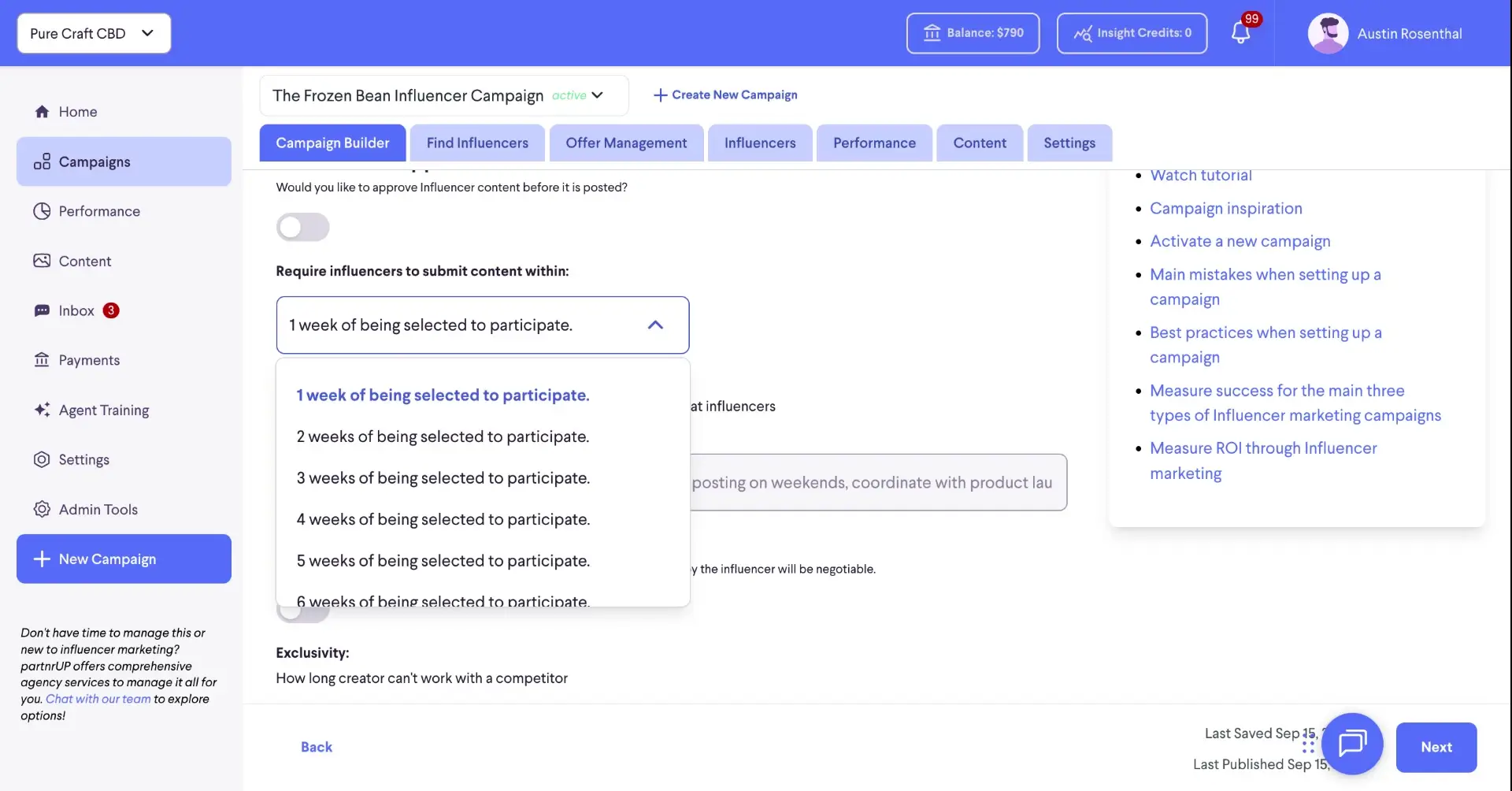Screen dimensions: 1512x791
Task: Click the Performance clock icon in sidebar
Action: pyautogui.click(x=42, y=211)
